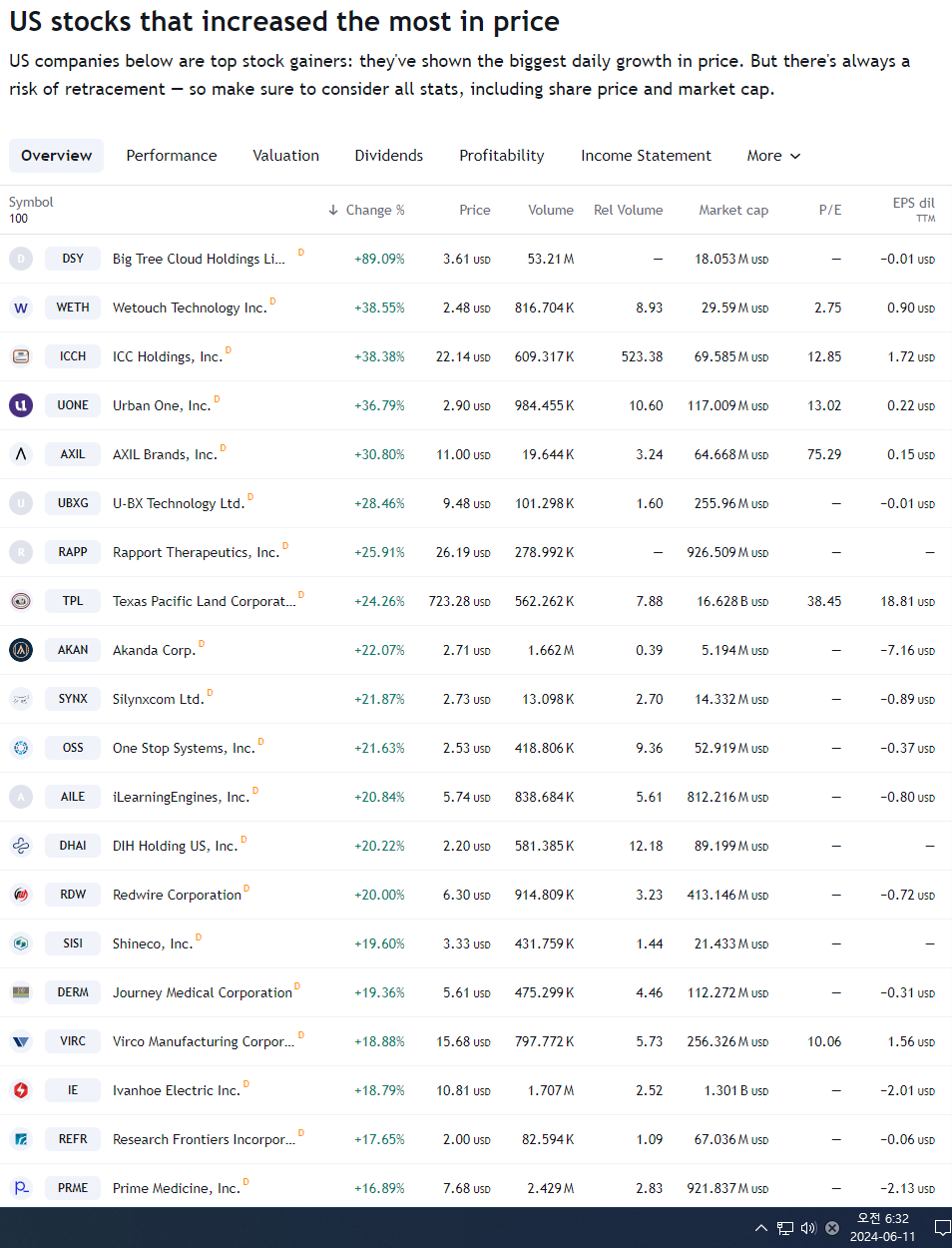Click the U-BX Technology logo icon

(21, 503)
